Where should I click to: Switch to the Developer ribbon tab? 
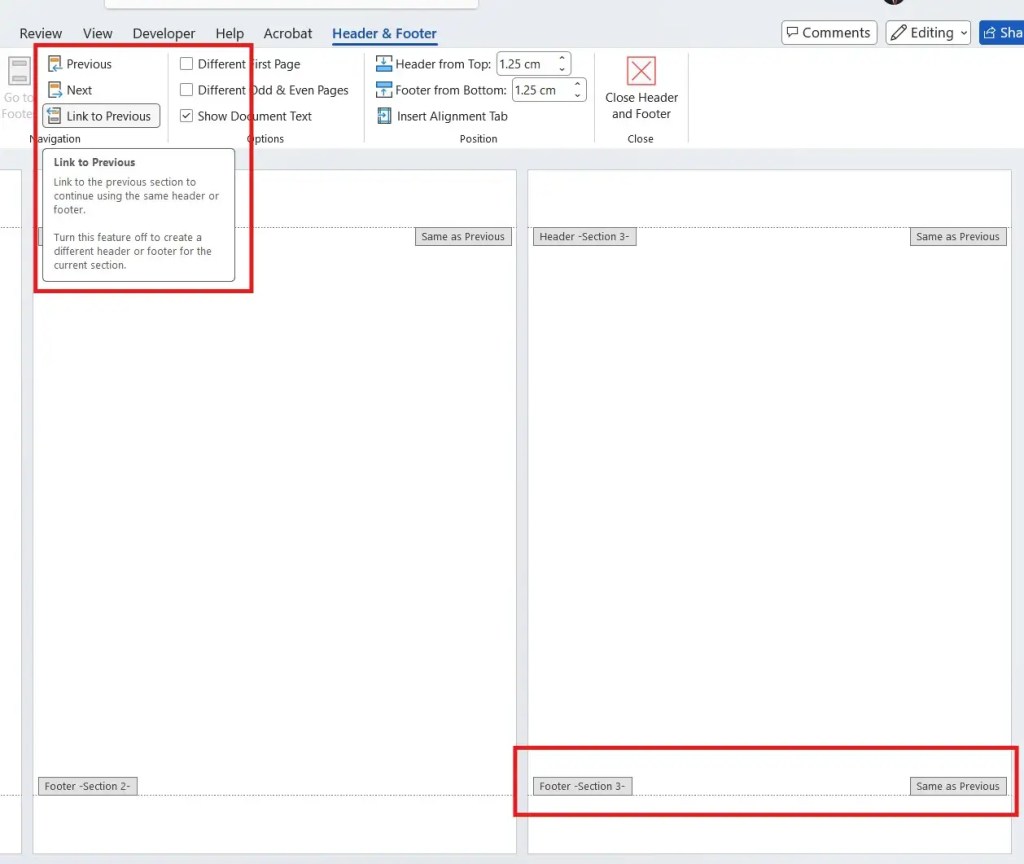[163, 33]
